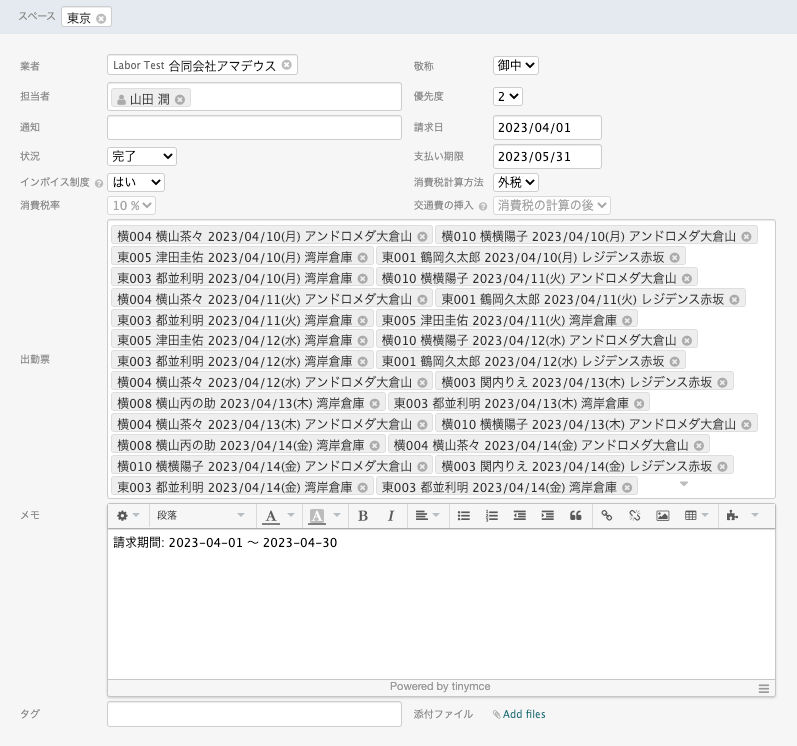The width and height of the screenshot is (797, 746).
Task: Click the 請求日 date input field
Action: (x=547, y=127)
